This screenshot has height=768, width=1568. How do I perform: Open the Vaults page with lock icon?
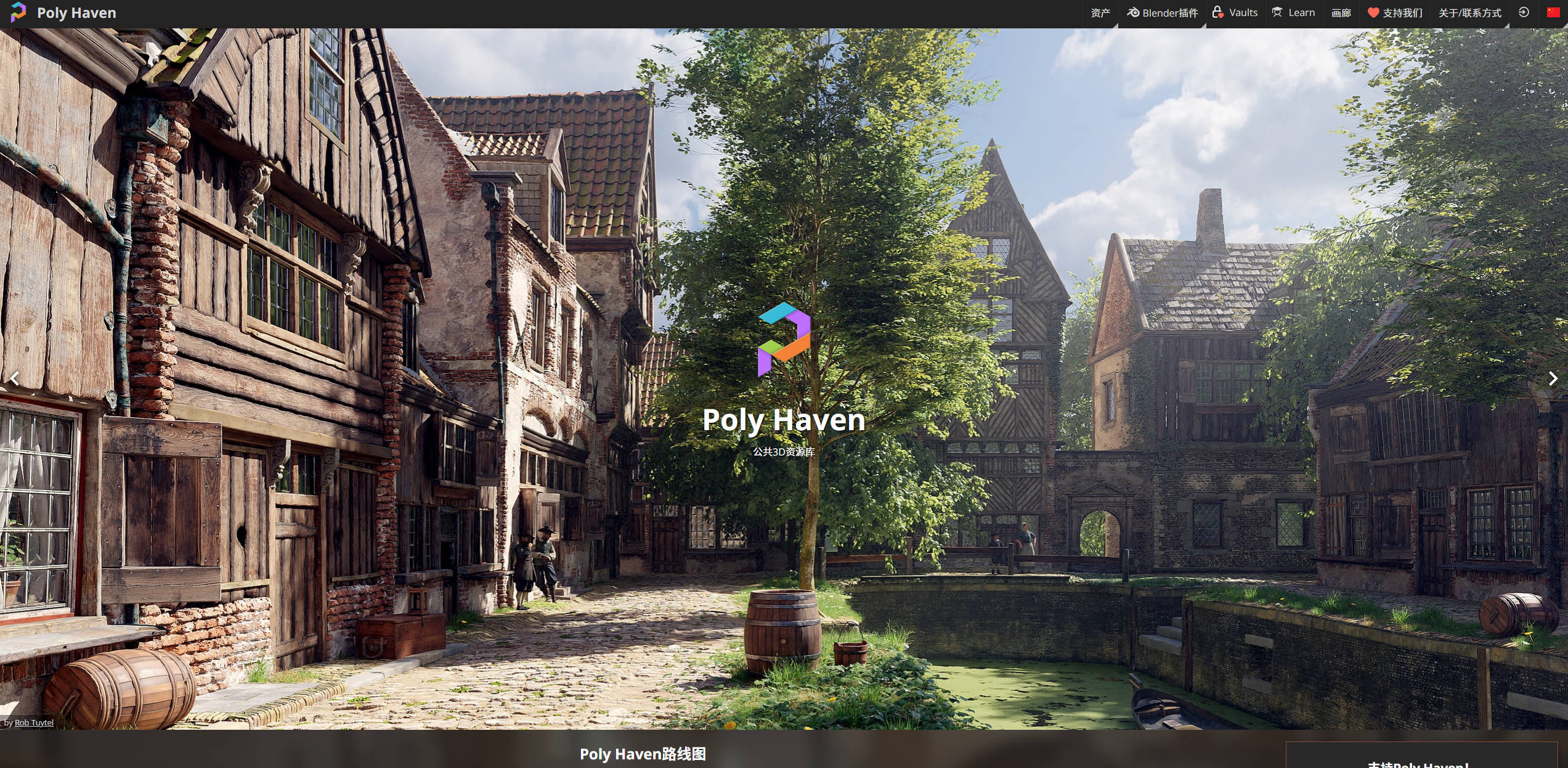(1235, 13)
